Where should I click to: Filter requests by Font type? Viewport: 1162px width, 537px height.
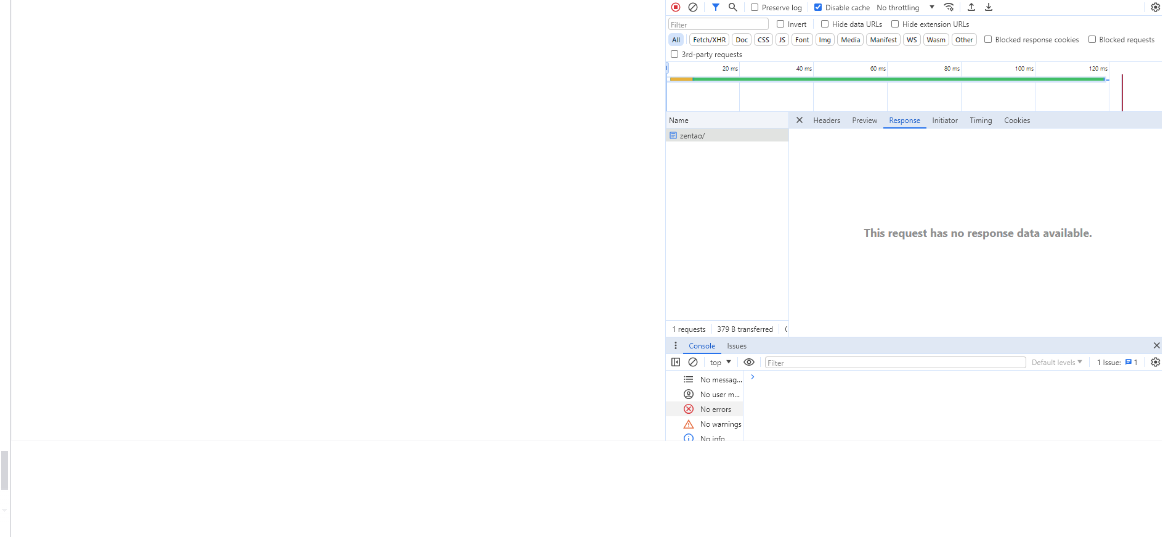point(802,40)
